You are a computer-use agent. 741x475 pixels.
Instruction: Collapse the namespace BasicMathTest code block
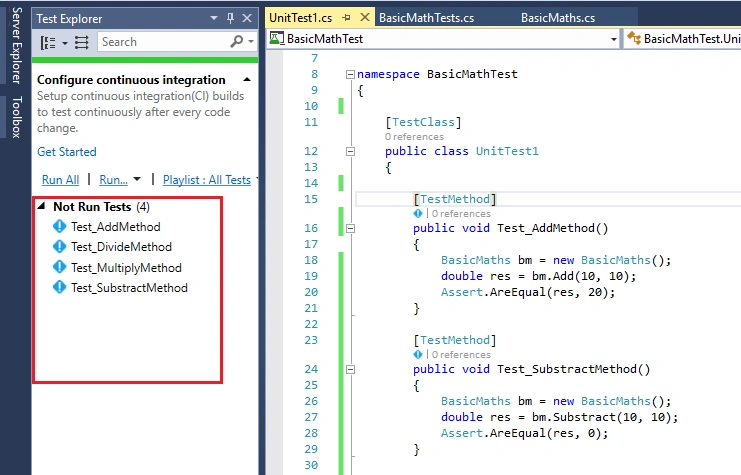coord(350,74)
